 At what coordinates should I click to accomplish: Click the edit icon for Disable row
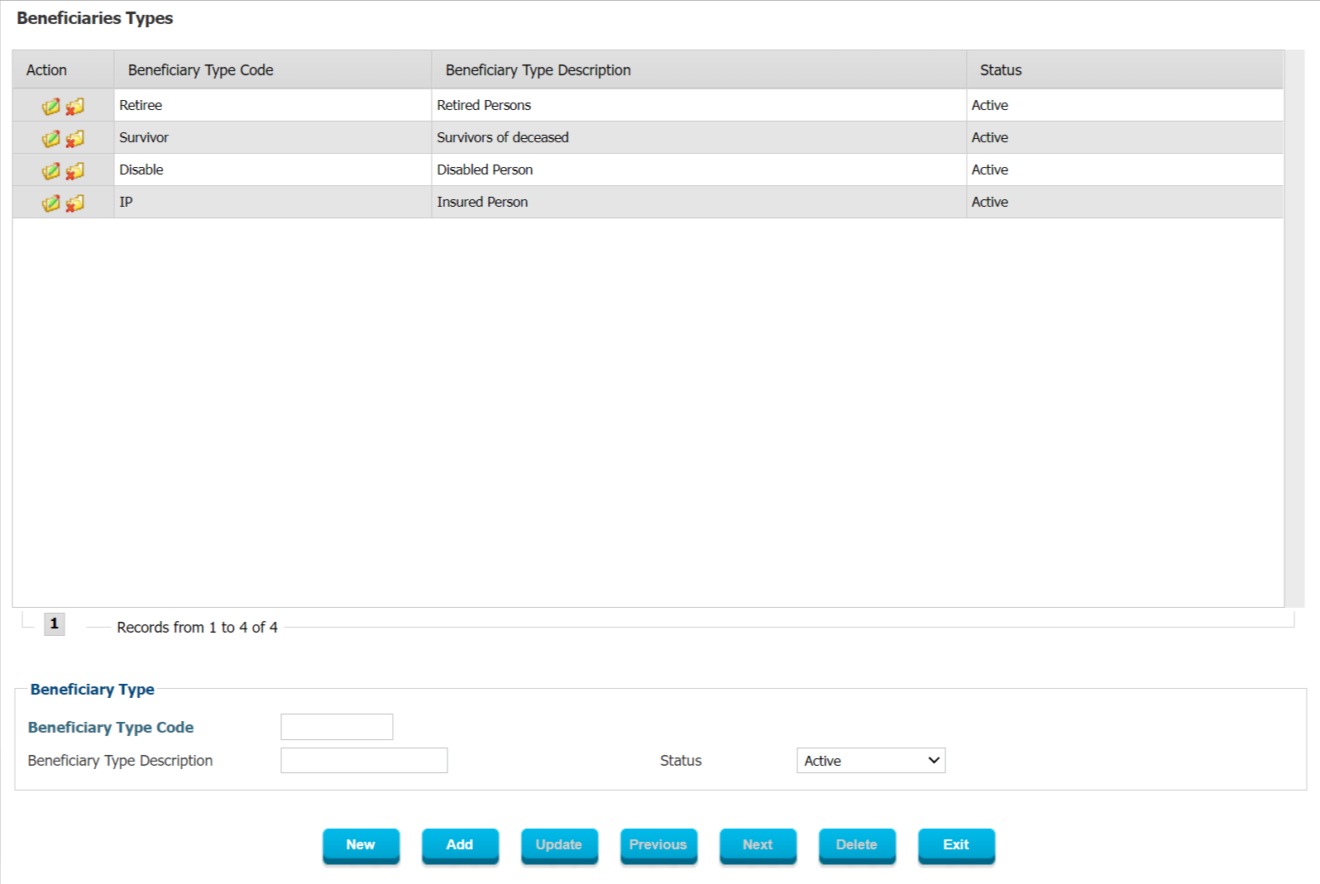[51, 170]
